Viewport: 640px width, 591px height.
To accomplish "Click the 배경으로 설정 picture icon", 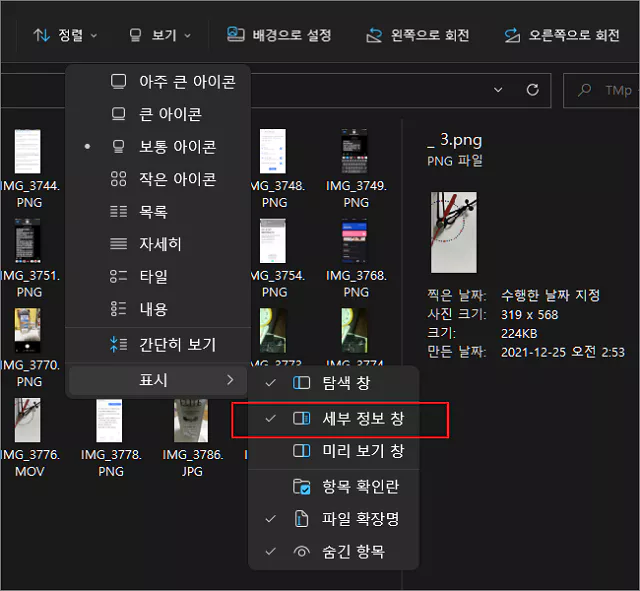I will point(236,34).
